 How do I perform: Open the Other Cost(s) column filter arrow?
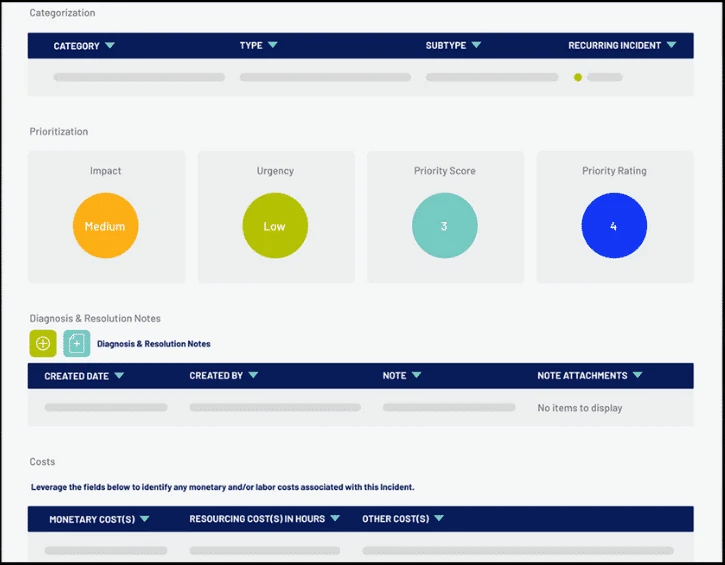(x=439, y=518)
